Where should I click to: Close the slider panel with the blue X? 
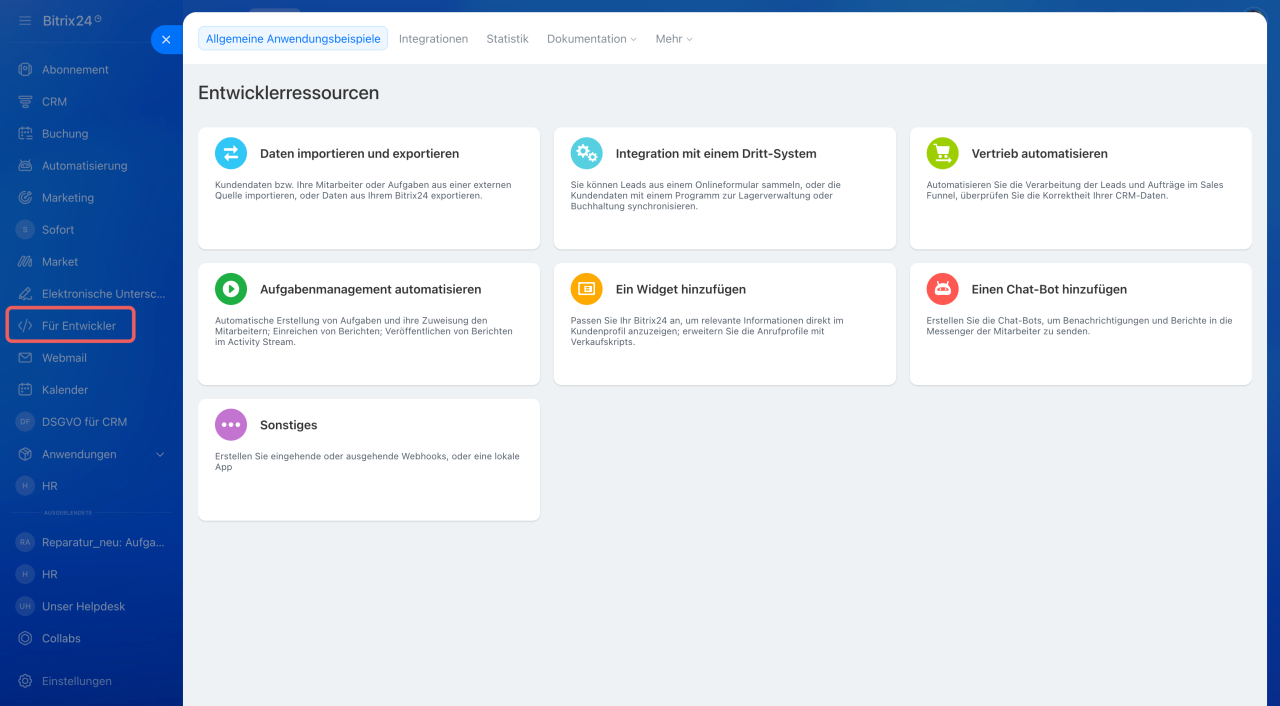pyautogui.click(x=166, y=40)
